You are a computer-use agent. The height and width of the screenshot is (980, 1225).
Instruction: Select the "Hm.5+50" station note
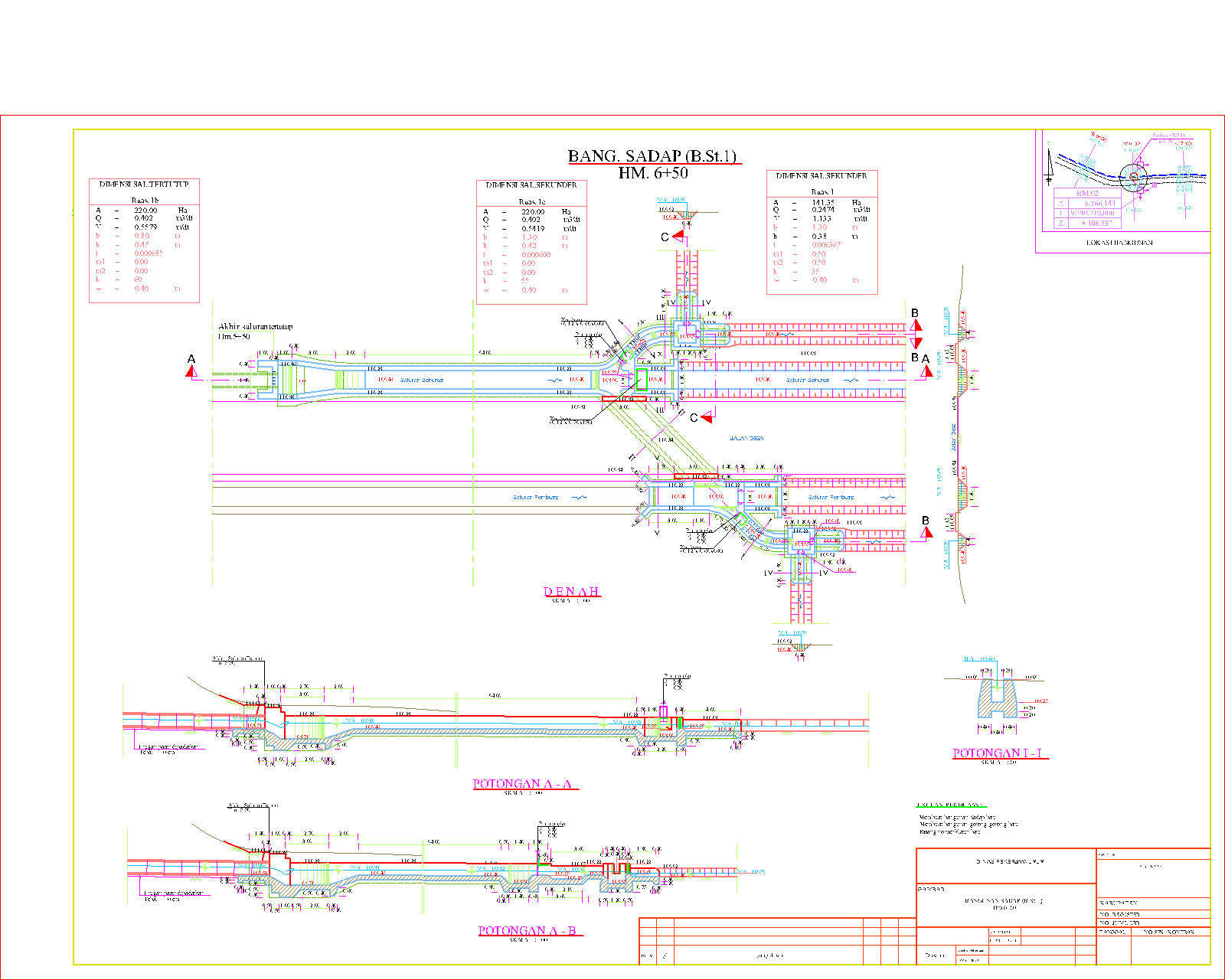(x=234, y=337)
